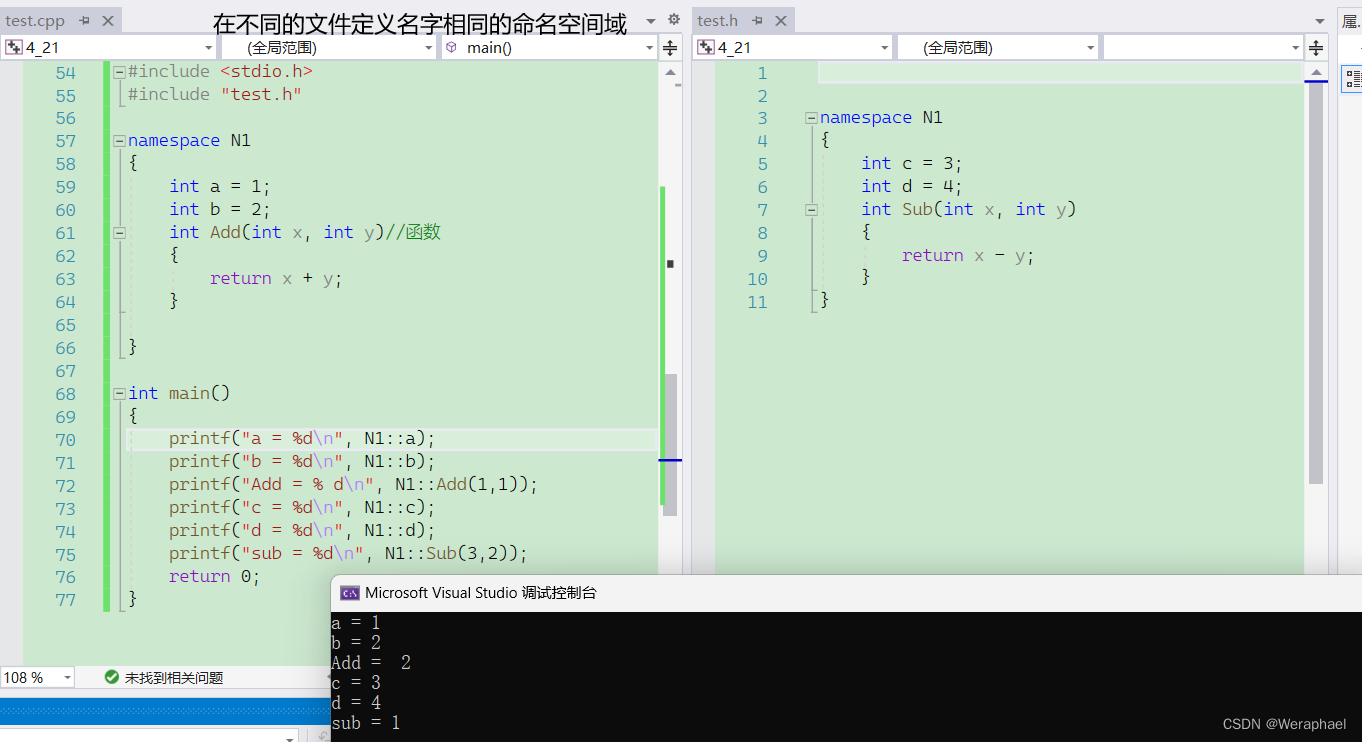This screenshot has width=1362, height=742.
Task: Click the 'return x + y;' line
Action: pos(276,279)
